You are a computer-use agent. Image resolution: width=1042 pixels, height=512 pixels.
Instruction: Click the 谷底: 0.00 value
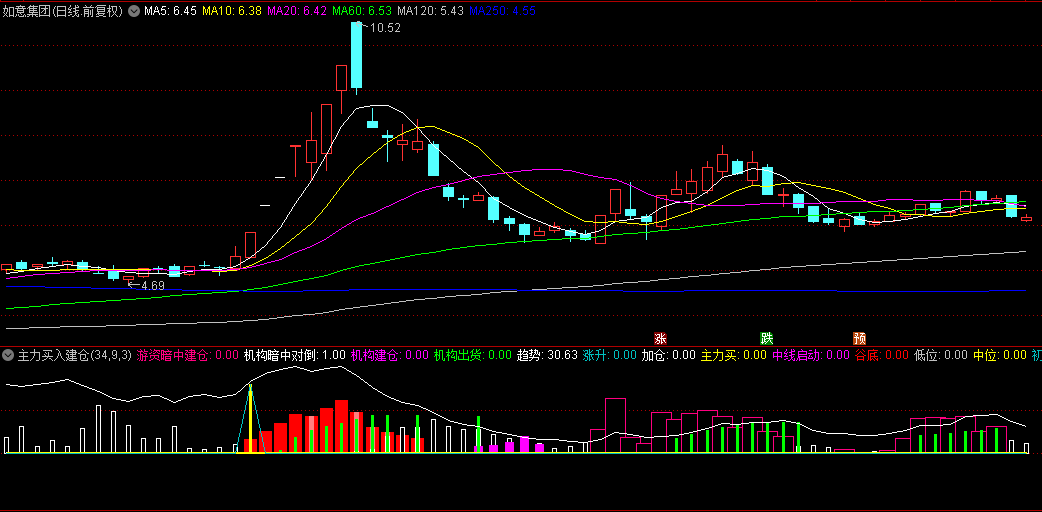click(x=882, y=355)
